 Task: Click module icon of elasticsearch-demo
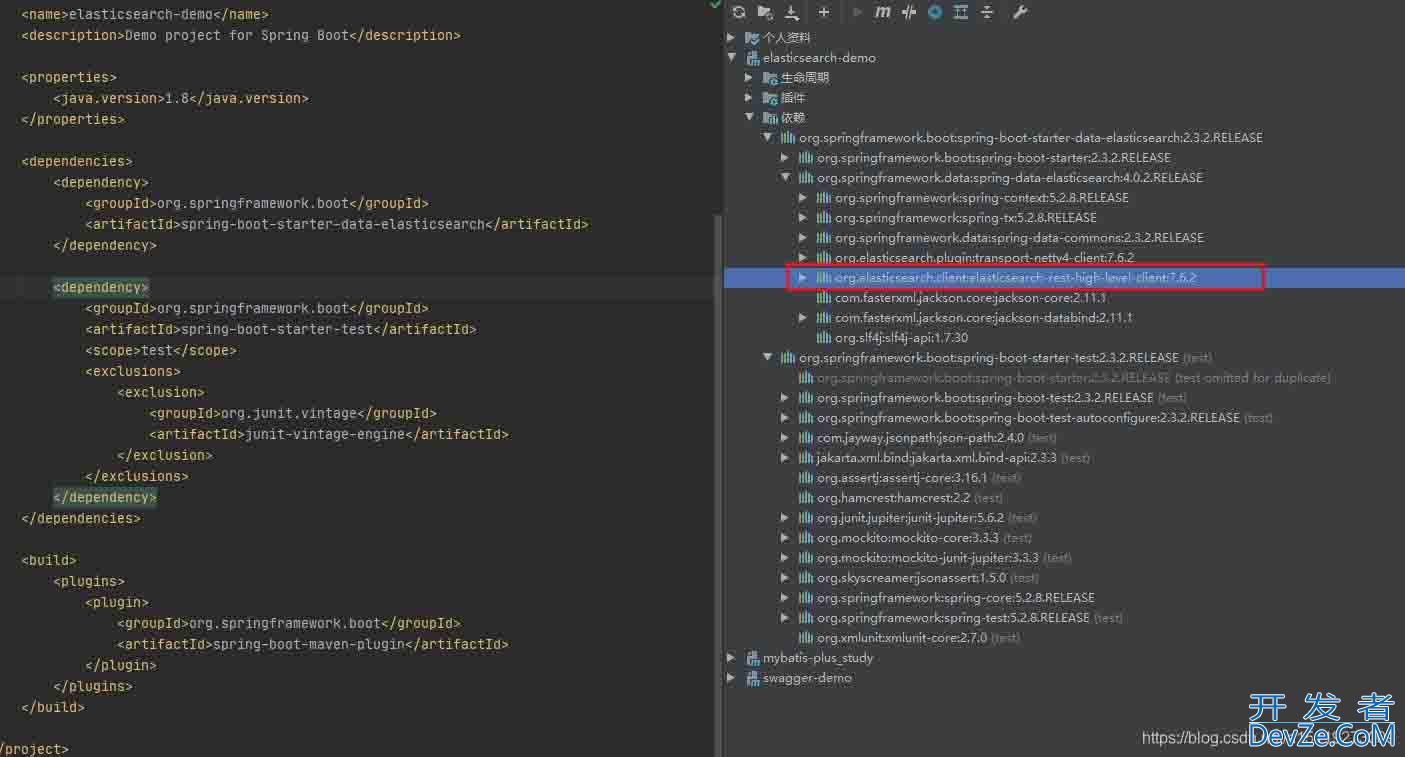752,57
